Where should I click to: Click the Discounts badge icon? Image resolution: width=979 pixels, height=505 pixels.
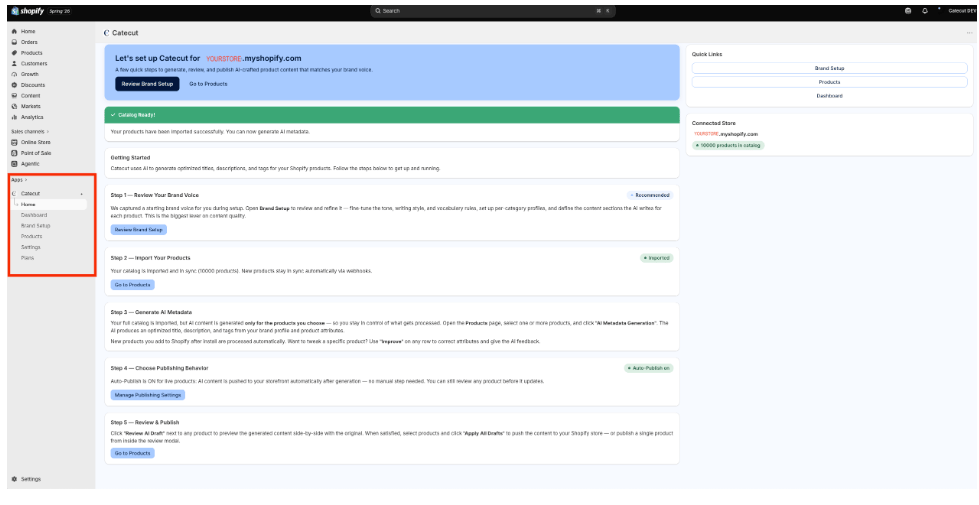(14, 85)
